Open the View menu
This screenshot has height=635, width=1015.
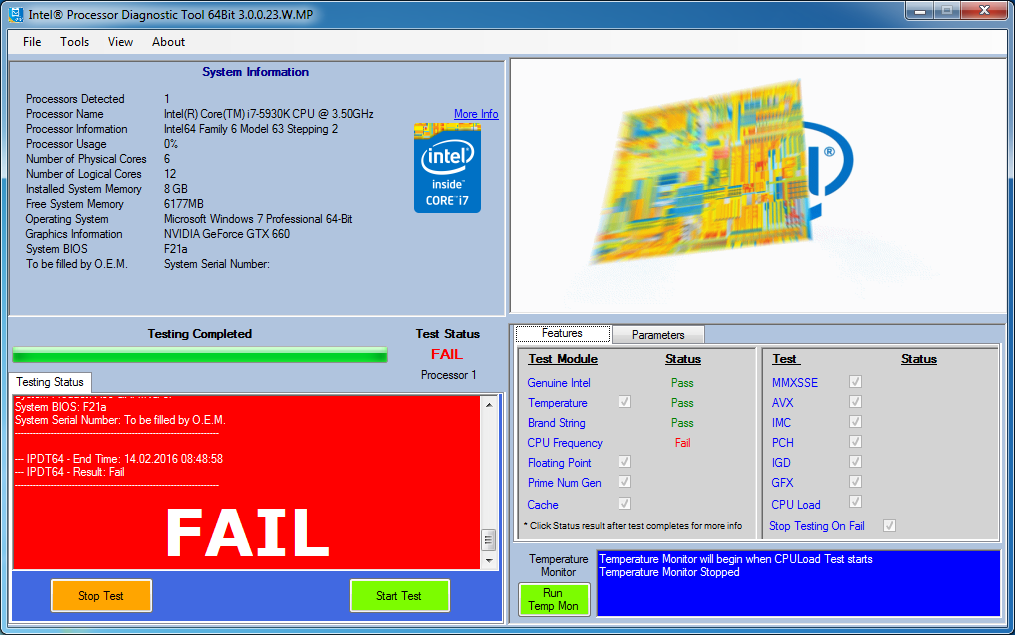tap(120, 41)
